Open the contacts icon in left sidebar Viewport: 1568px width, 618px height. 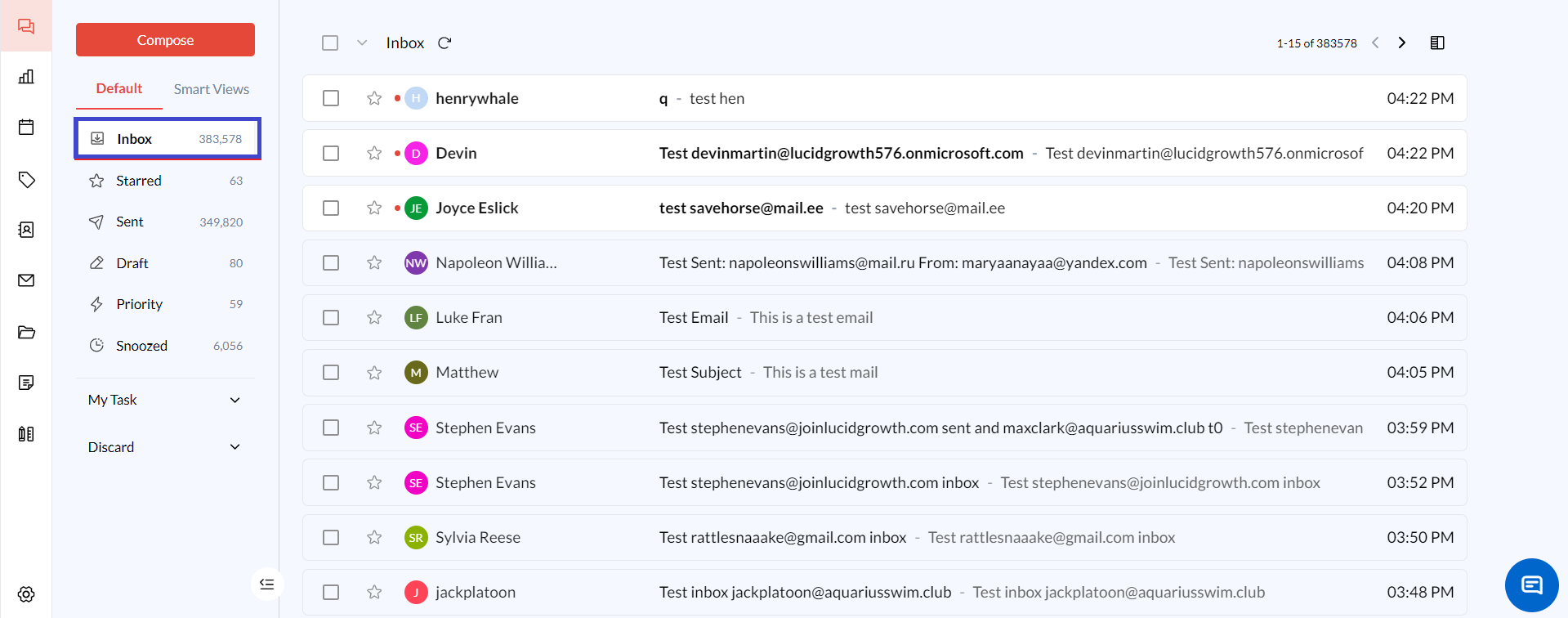tap(26, 230)
